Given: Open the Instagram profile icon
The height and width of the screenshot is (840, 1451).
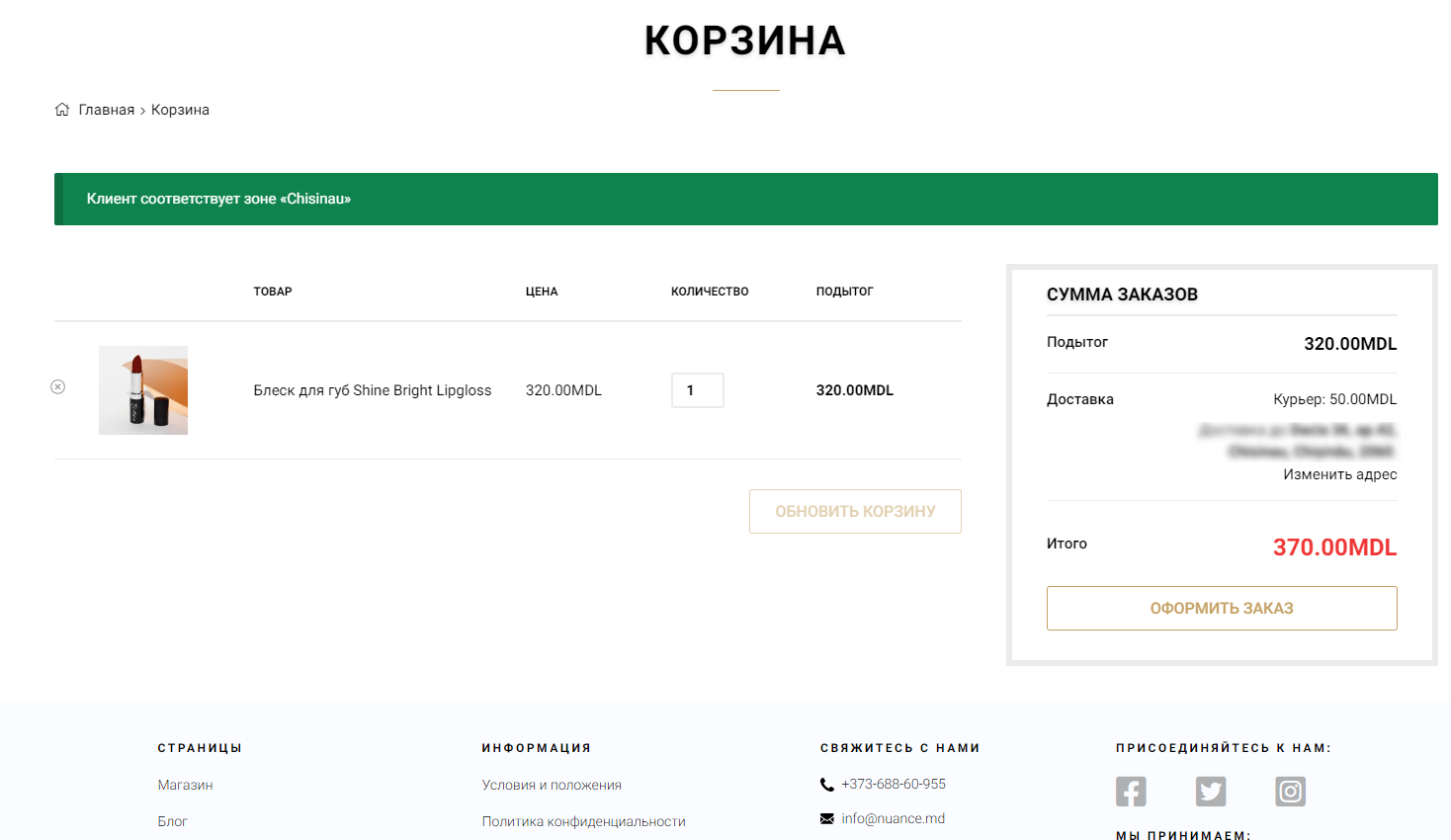Looking at the screenshot, I should point(1290,792).
